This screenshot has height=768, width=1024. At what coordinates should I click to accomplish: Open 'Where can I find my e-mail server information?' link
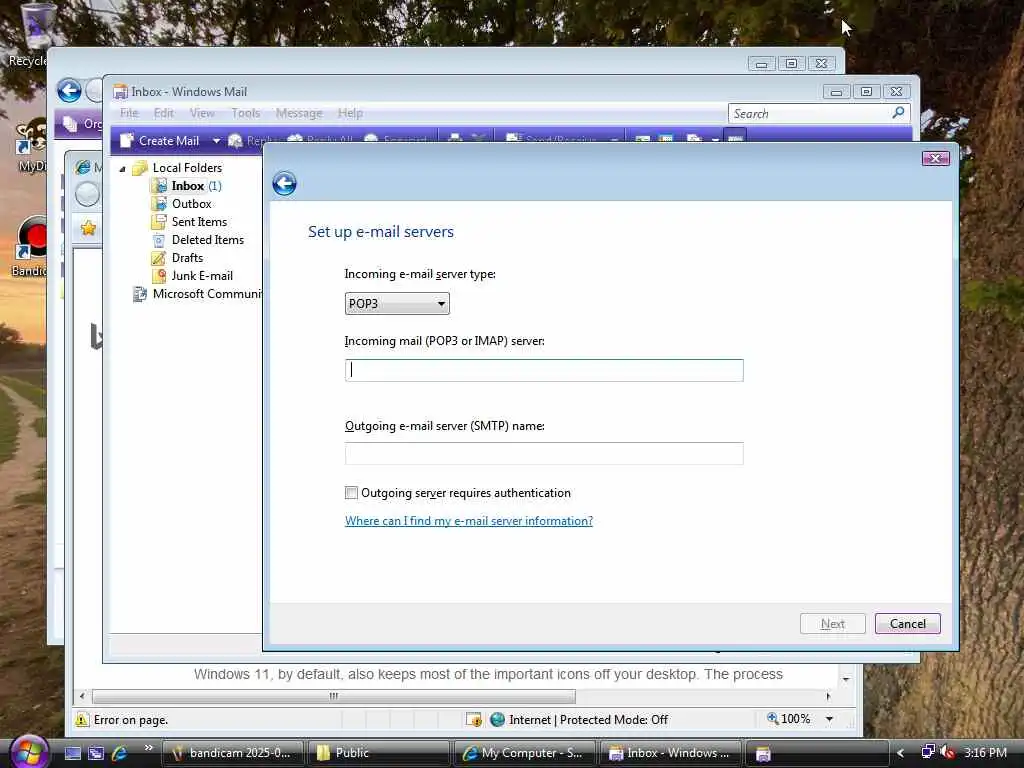469,520
